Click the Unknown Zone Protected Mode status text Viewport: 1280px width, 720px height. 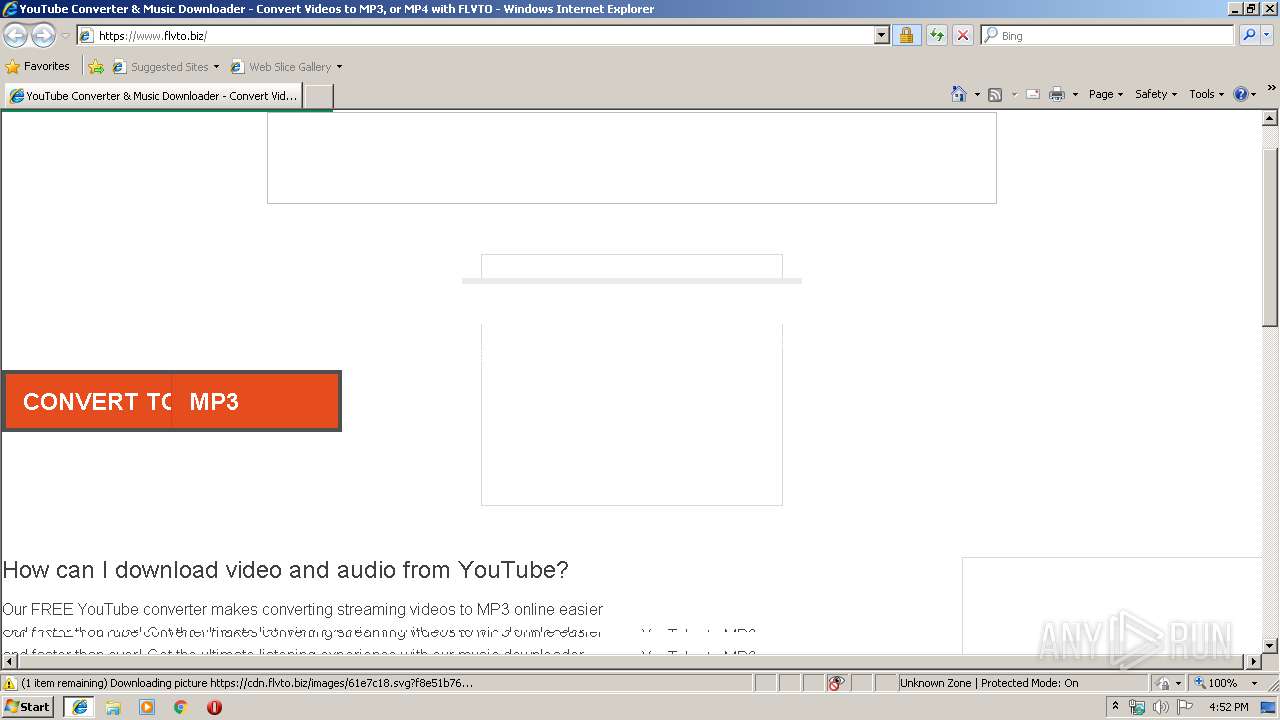point(988,683)
